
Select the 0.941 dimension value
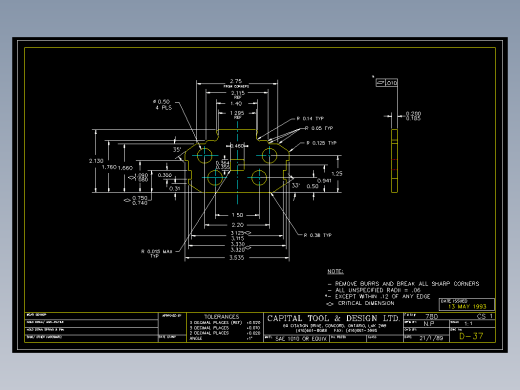coord(324,181)
